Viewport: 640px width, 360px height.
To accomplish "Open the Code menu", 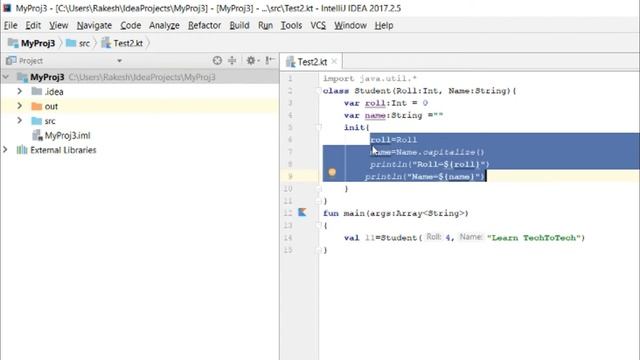I will point(131,25).
